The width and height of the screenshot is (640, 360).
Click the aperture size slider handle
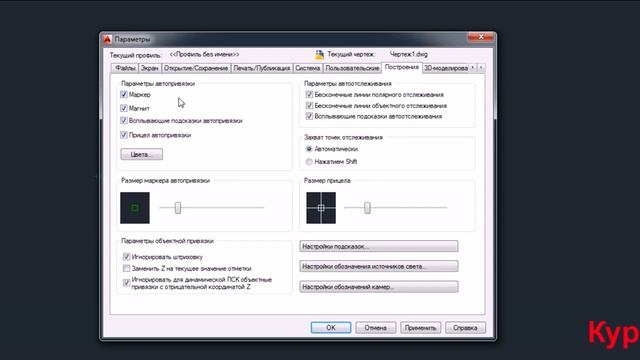tap(367, 208)
